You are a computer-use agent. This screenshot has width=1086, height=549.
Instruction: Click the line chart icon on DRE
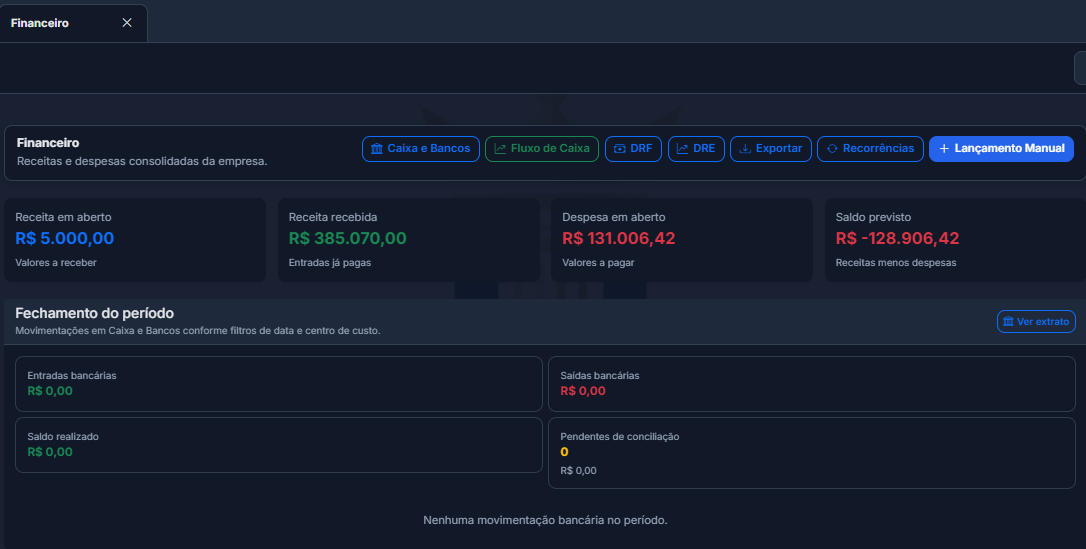point(682,149)
